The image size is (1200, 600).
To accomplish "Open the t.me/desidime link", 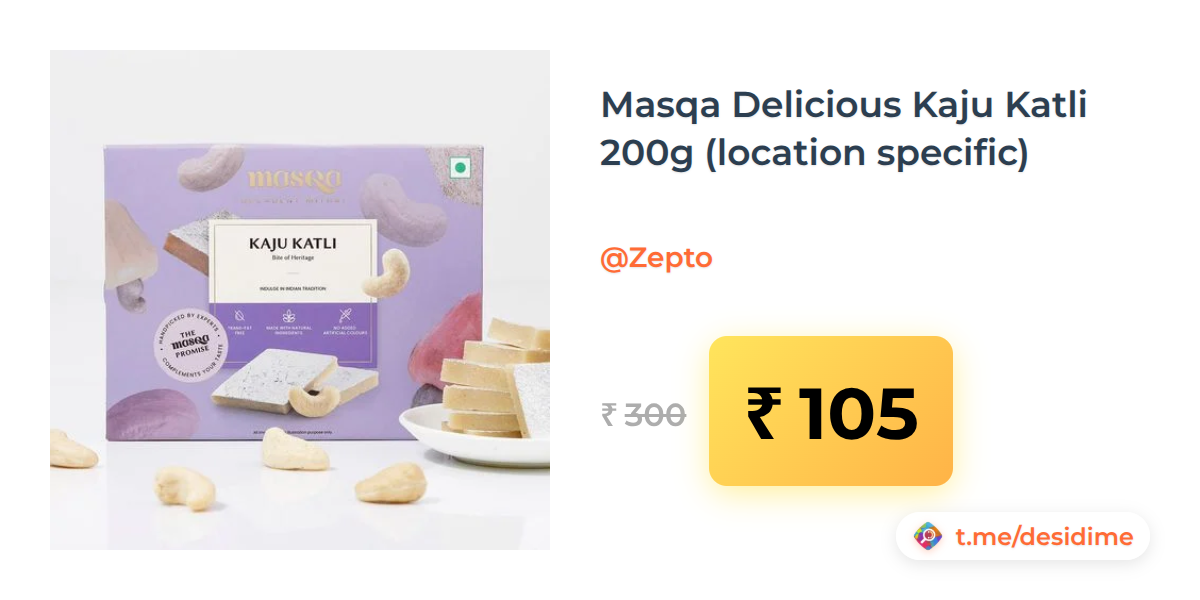I will [1044, 537].
